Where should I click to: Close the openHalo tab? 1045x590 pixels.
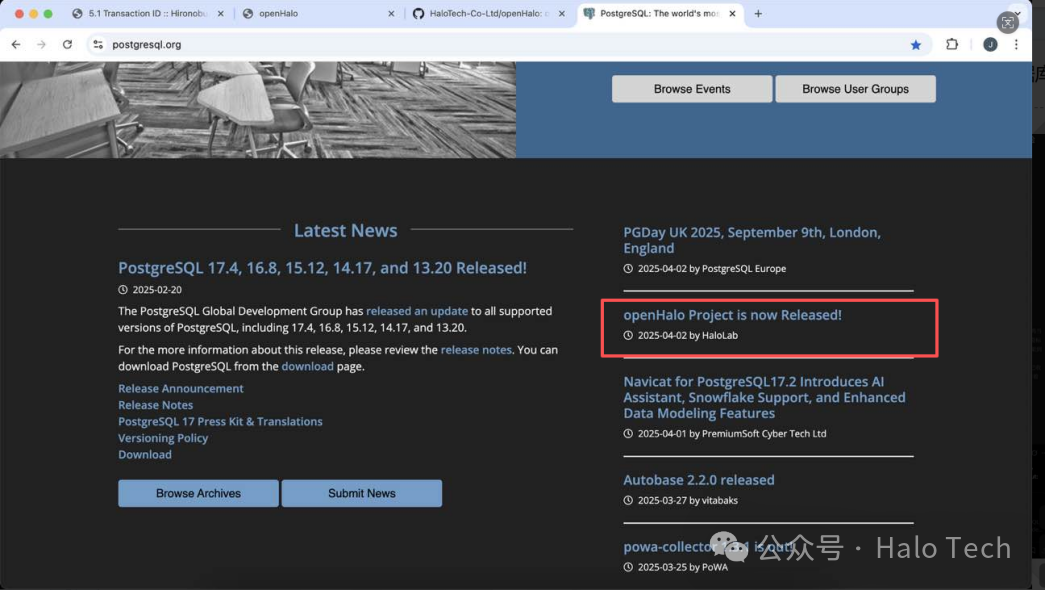(391, 13)
